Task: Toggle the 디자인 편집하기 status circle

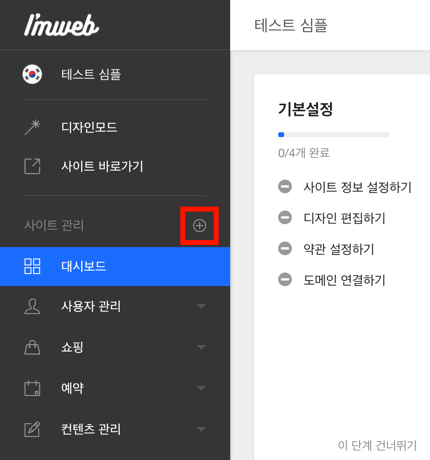Action: click(x=285, y=218)
